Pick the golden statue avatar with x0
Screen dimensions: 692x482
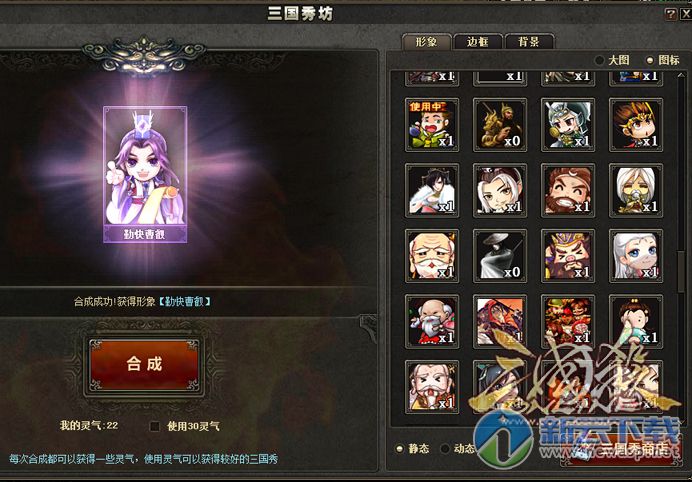500,124
